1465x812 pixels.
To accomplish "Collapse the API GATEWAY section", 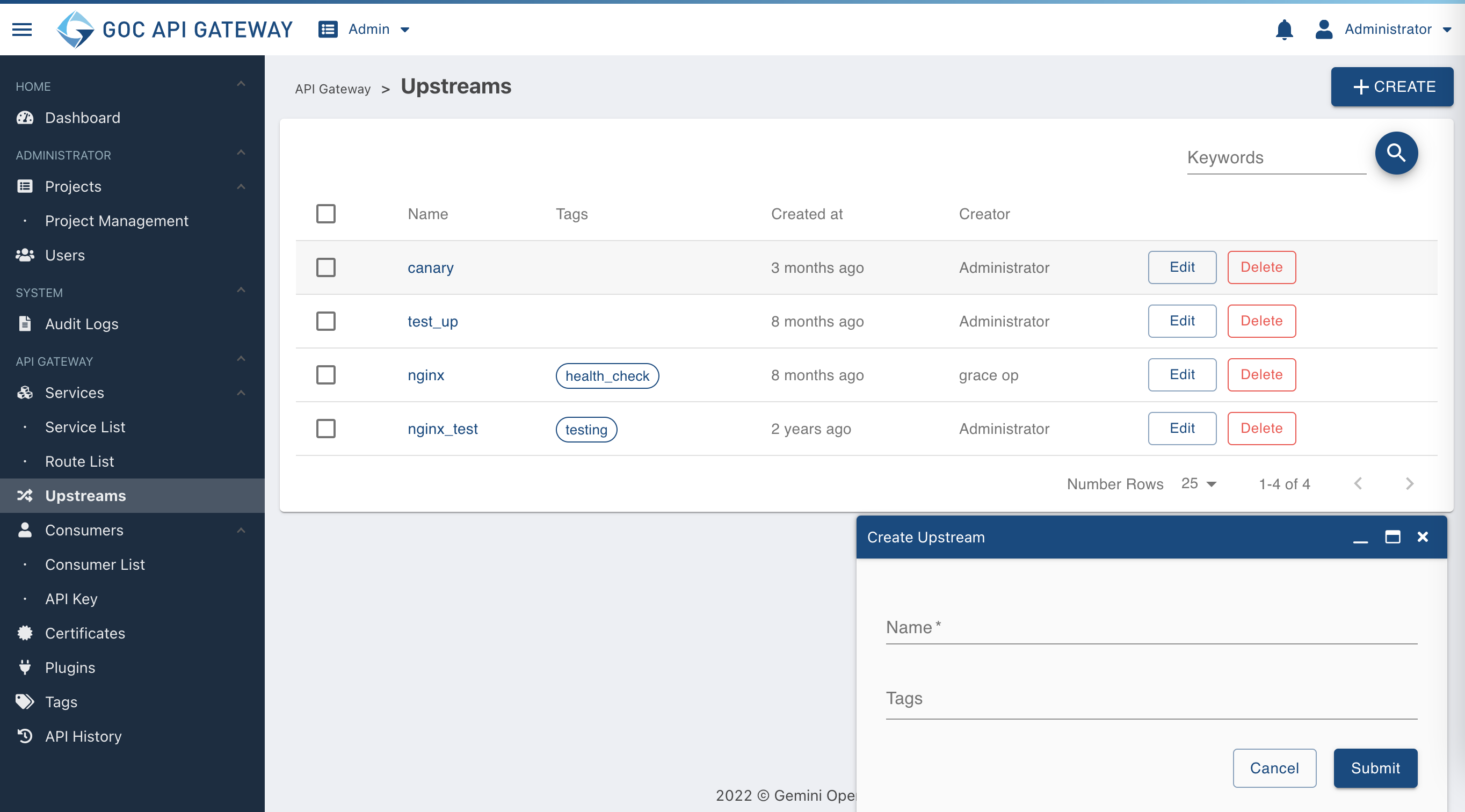I will 241,359.
